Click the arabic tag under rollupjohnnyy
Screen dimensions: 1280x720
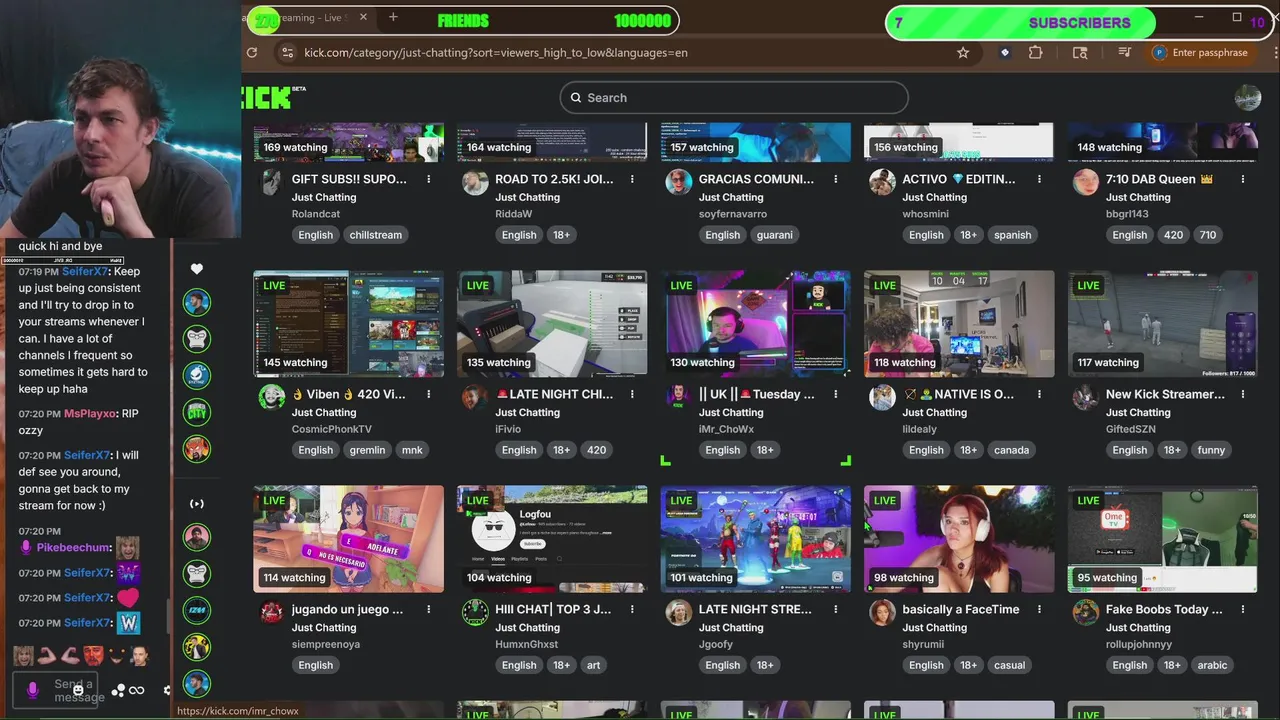[x=1212, y=665]
